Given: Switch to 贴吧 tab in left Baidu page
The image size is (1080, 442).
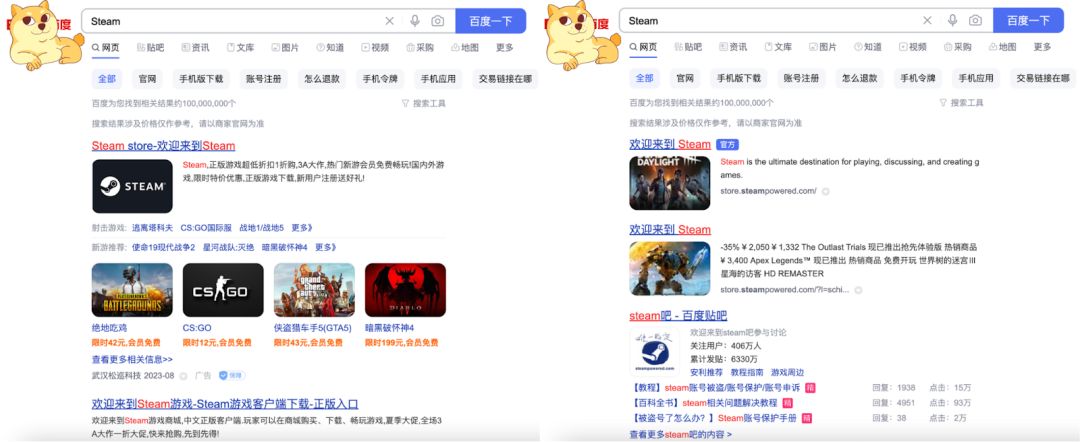Looking at the screenshot, I should click(150, 48).
